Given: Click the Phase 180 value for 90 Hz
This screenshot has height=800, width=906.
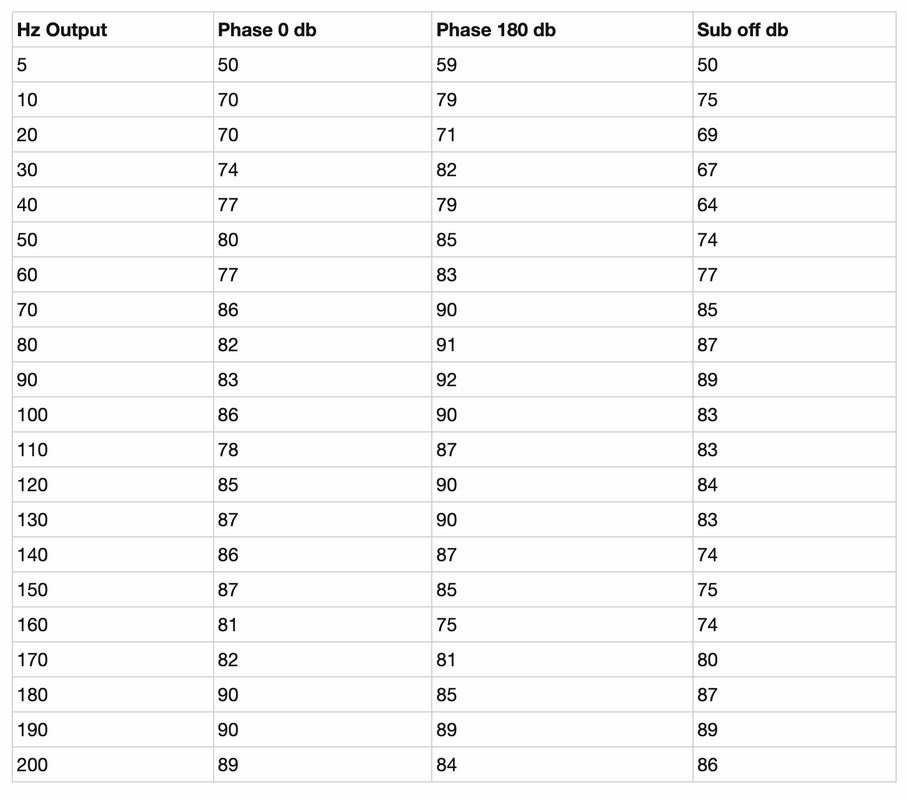Looking at the screenshot, I should click(x=562, y=379).
